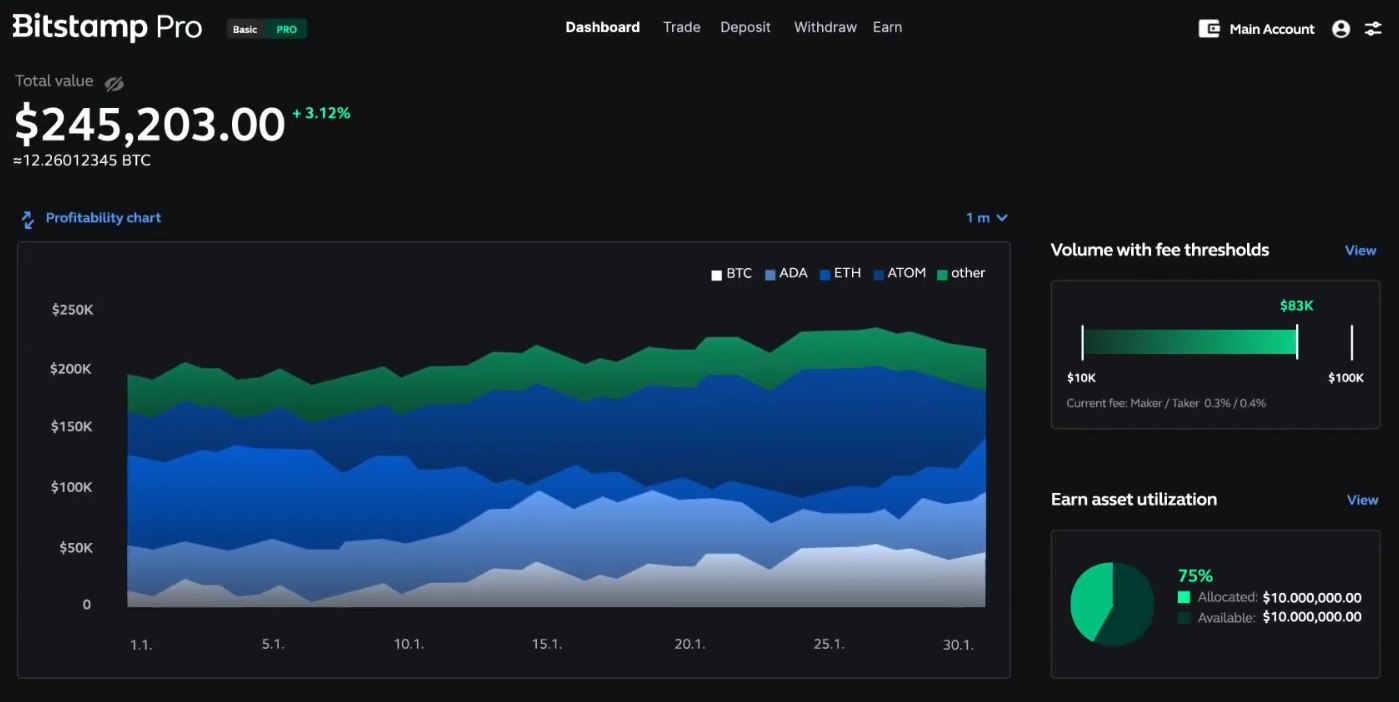Click the green fee volume progress bar
The image size is (1399, 702).
(1189, 342)
